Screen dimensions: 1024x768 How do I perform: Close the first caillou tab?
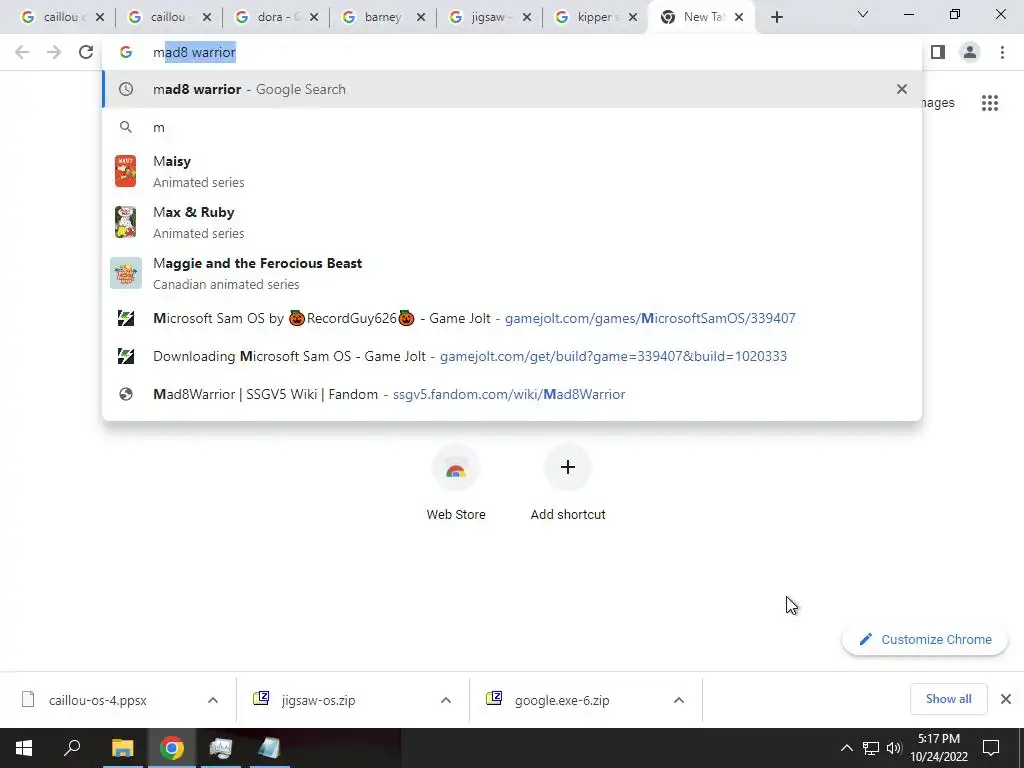[x=99, y=18]
